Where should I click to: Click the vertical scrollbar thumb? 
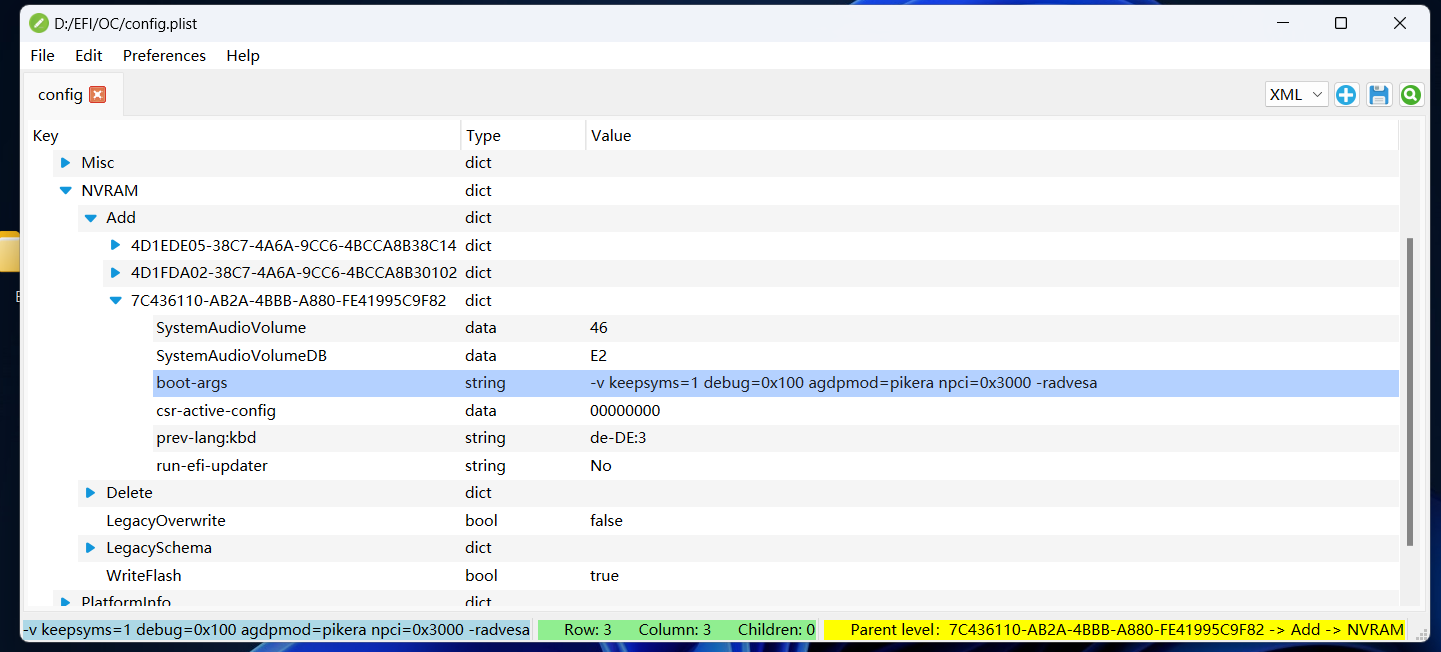pyautogui.click(x=1410, y=391)
